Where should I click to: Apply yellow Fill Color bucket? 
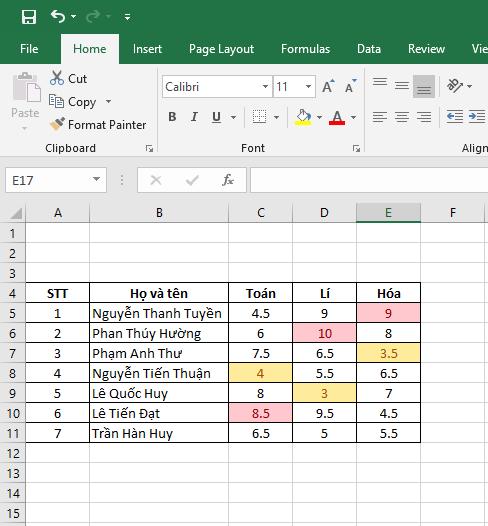[x=303, y=117]
